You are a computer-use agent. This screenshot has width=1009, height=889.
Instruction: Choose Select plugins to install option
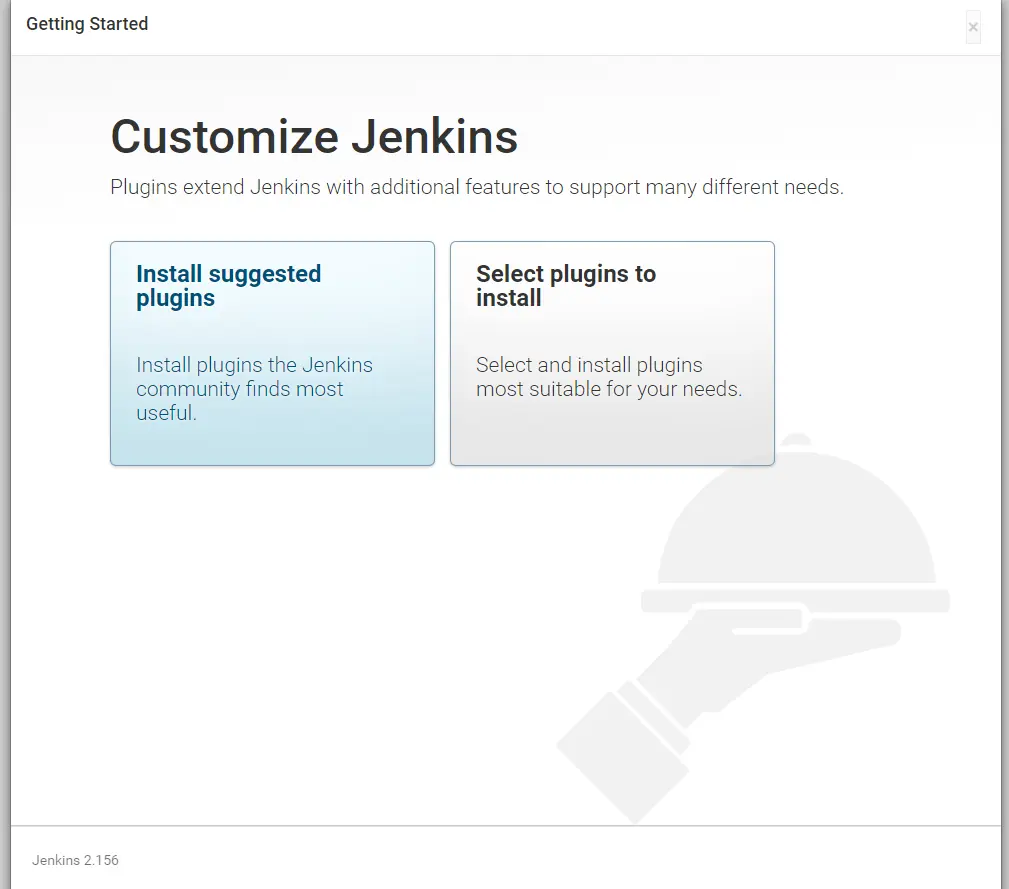pyautogui.click(x=612, y=353)
